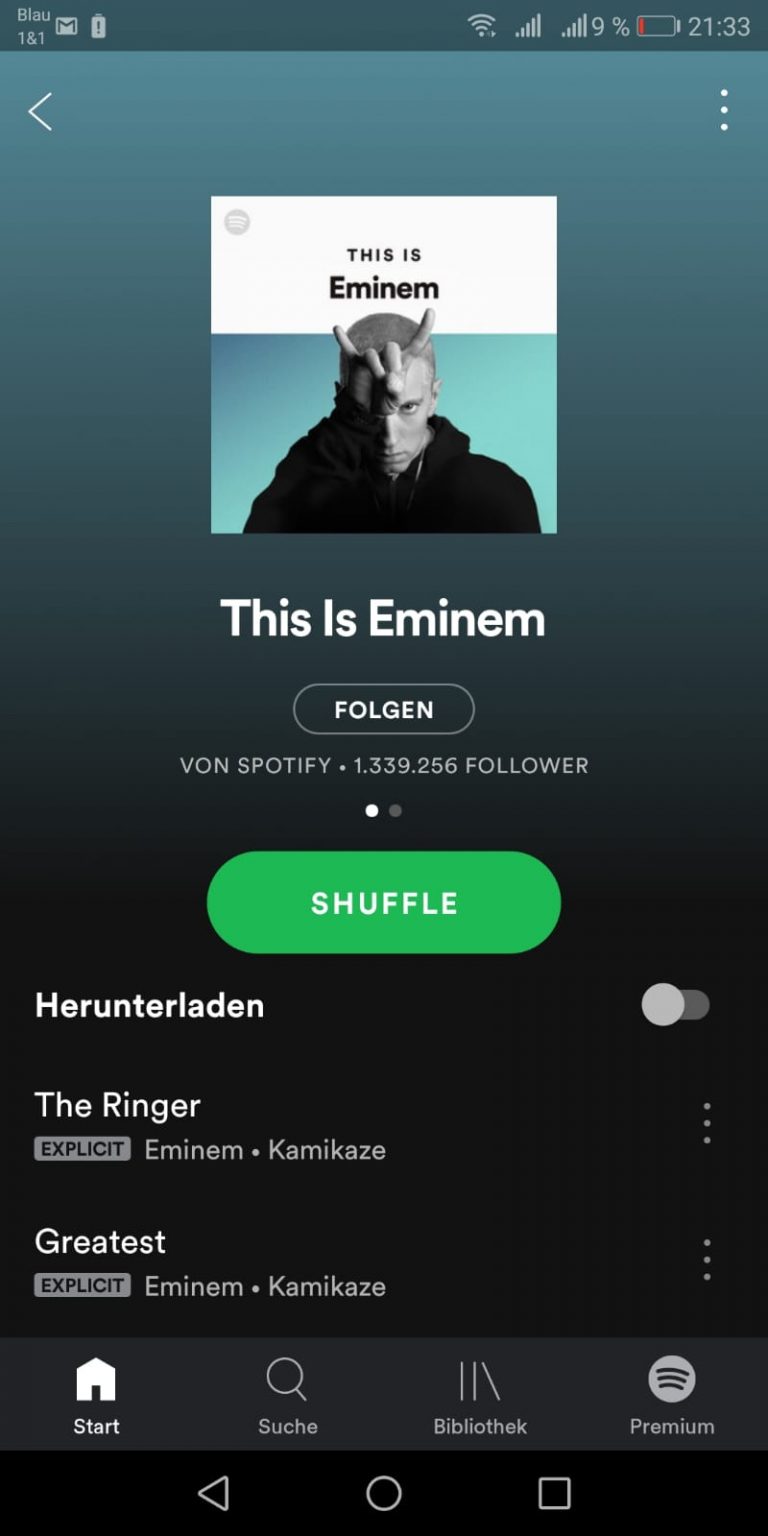Toggle the Herunterladen download switch
The width and height of the screenshot is (768, 1536).
point(677,1005)
